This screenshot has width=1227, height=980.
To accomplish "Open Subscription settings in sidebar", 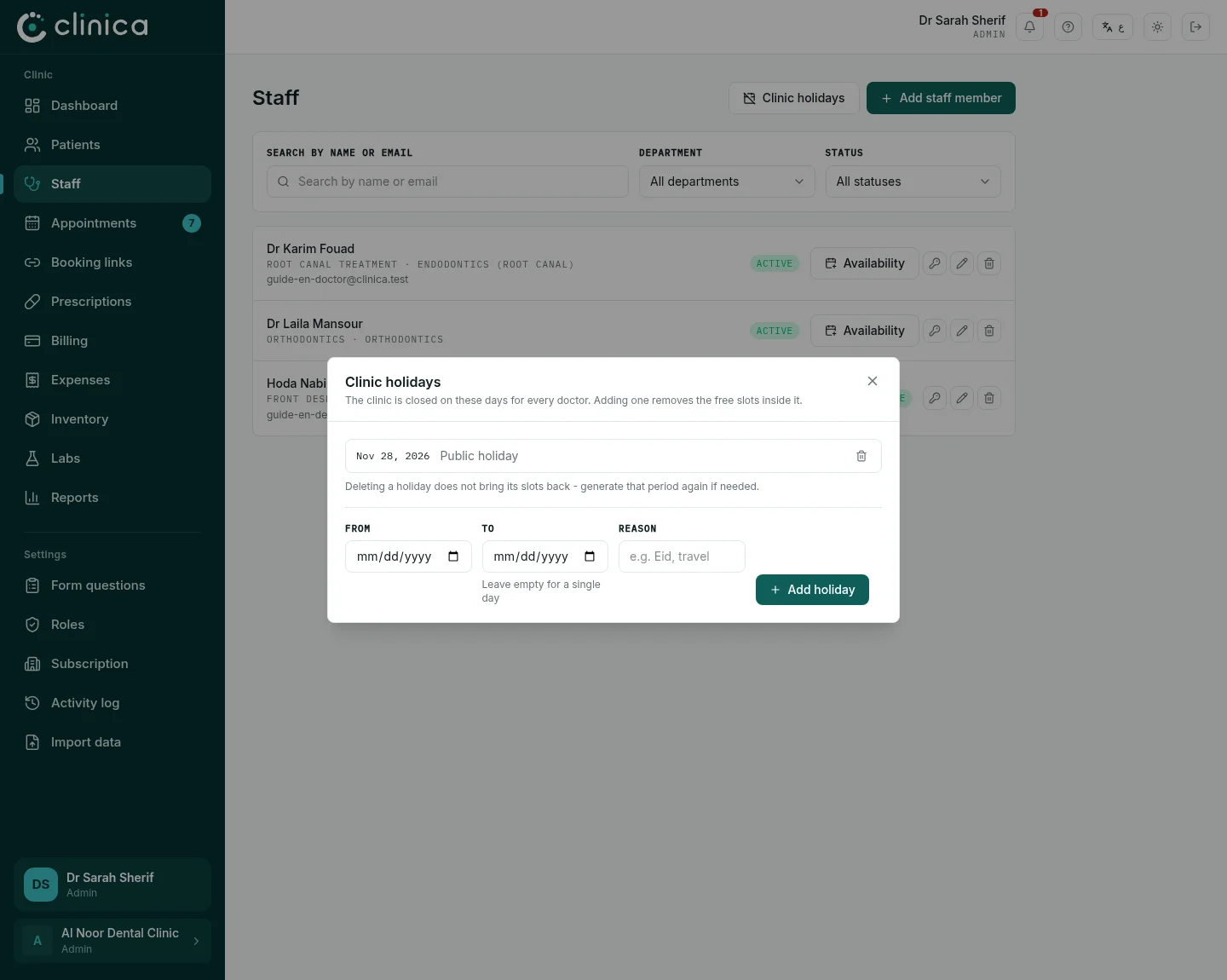I will click(x=112, y=664).
